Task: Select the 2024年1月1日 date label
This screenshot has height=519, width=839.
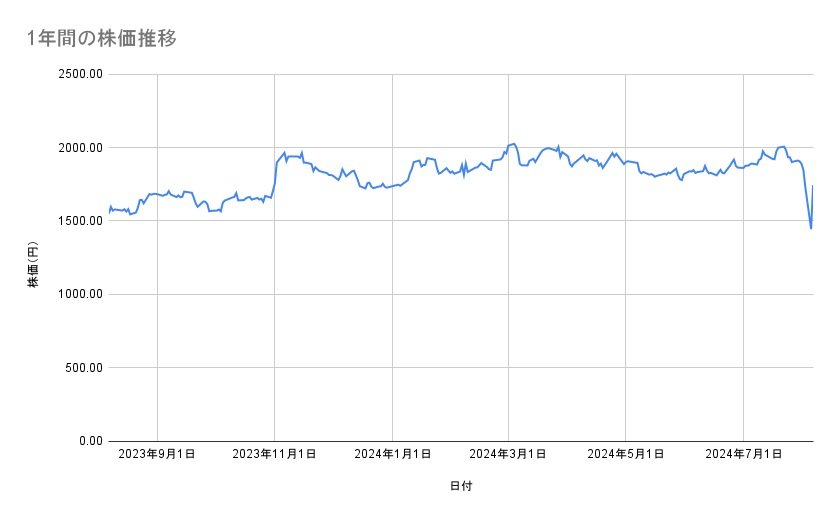Action: [392, 455]
